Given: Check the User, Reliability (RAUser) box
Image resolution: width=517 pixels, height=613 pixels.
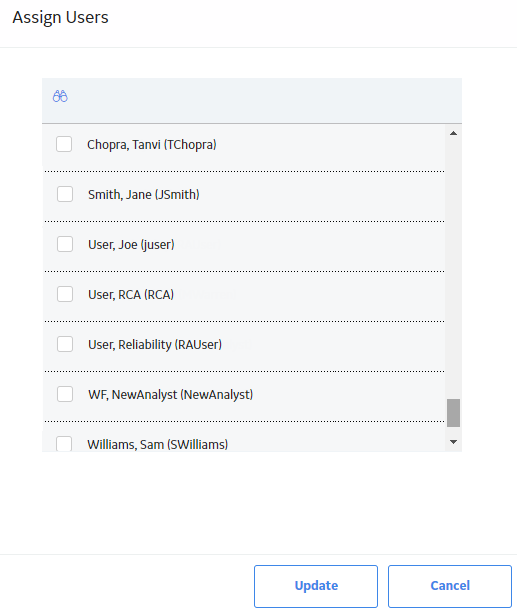Looking at the screenshot, I should click(65, 344).
